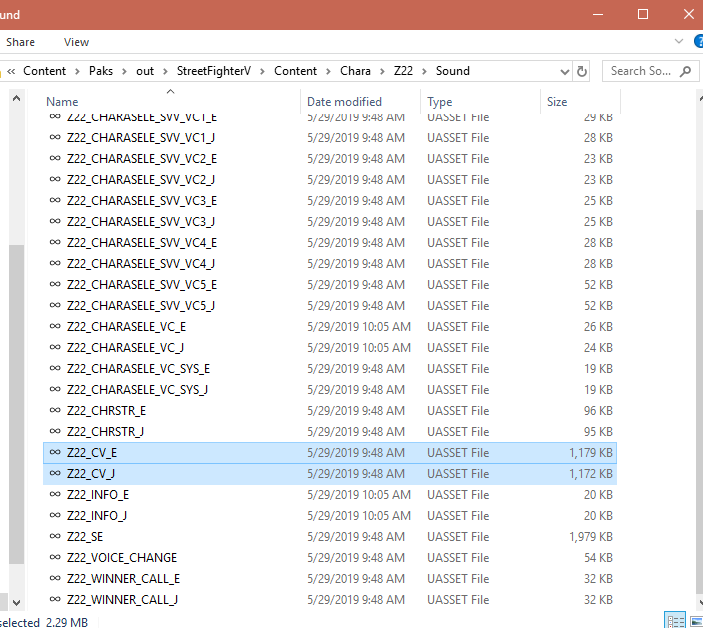The width and height of the screenshot is (703, 628).
Task: Expand the chevron after Paks breadcrumb
Action: click(124, 71)
